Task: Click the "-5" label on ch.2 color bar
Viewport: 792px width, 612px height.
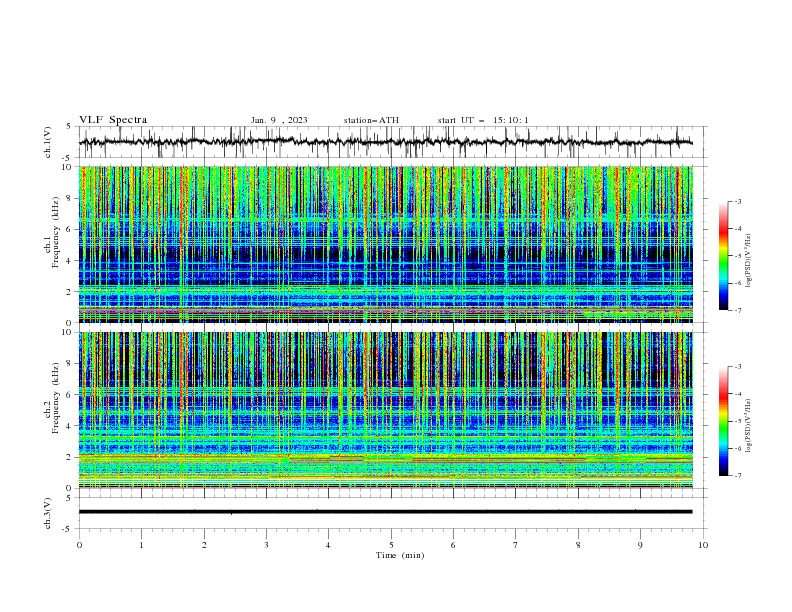Action: tap(738, 421)
